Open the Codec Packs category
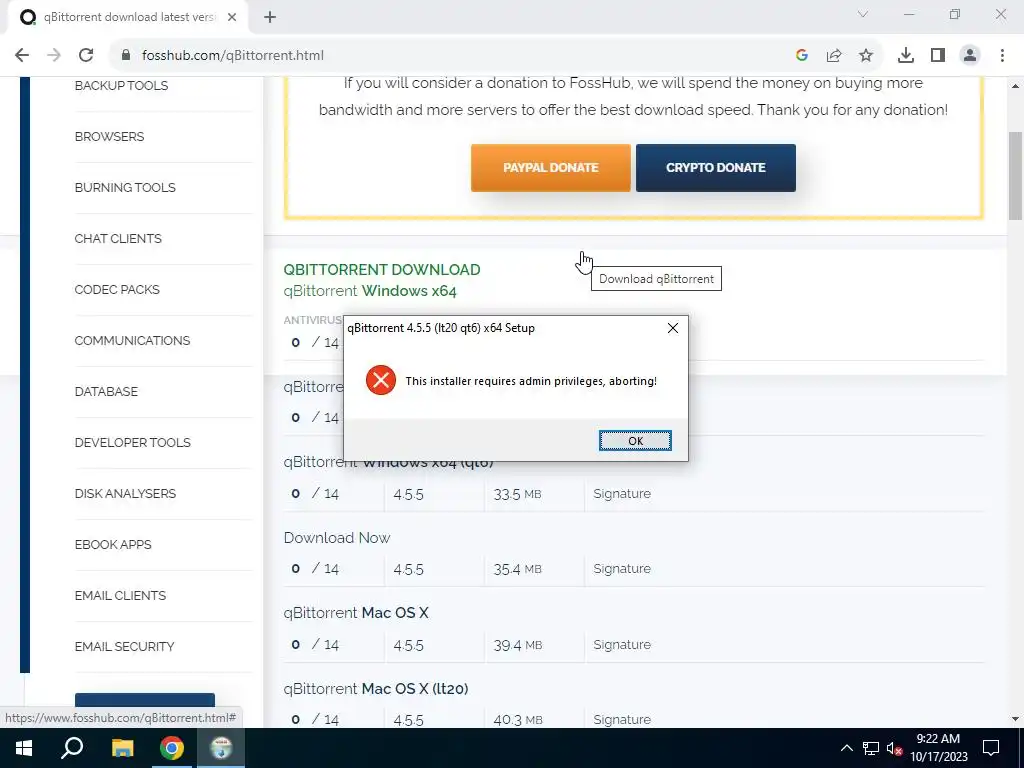Screen dimensions: 1024x768 click(x=117, y=289)
